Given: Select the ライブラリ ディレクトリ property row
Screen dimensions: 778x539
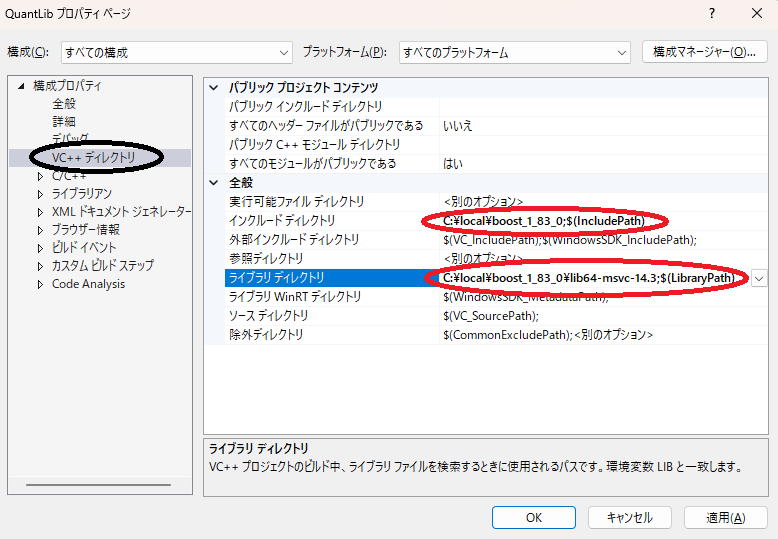Looking at the screenshot, I should coord(496,277).
